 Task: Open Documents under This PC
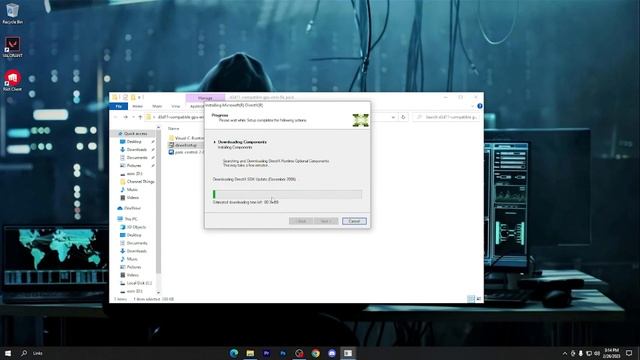pos(137,243)
